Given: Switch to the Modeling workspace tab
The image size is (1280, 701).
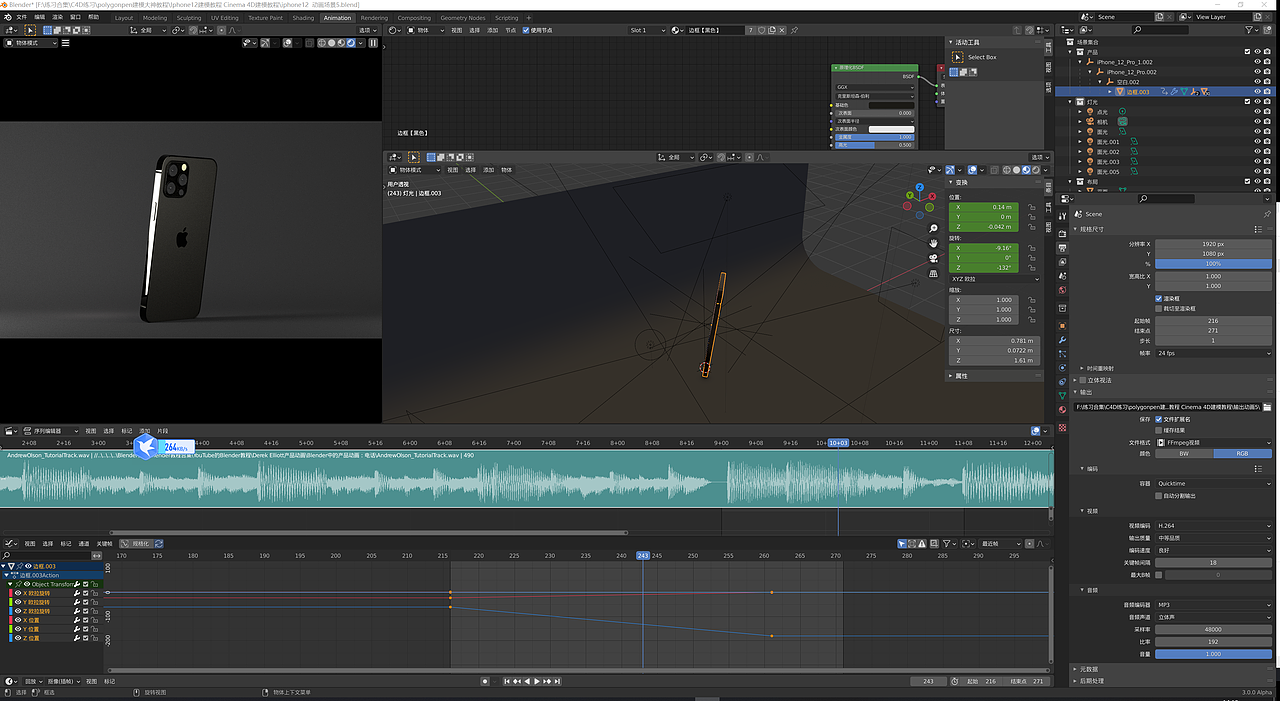Looking at the screenshot, I should pos(155,18).
